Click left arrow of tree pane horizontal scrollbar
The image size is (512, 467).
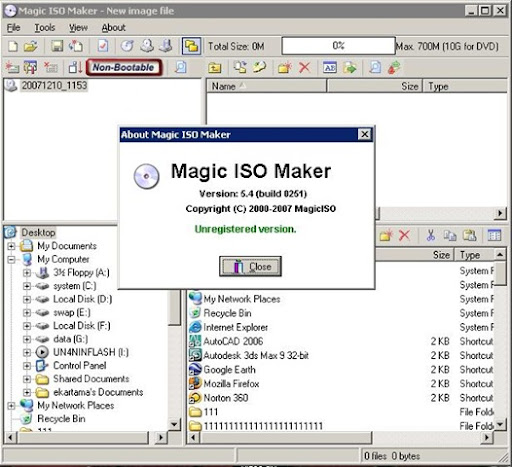(10, 437)
